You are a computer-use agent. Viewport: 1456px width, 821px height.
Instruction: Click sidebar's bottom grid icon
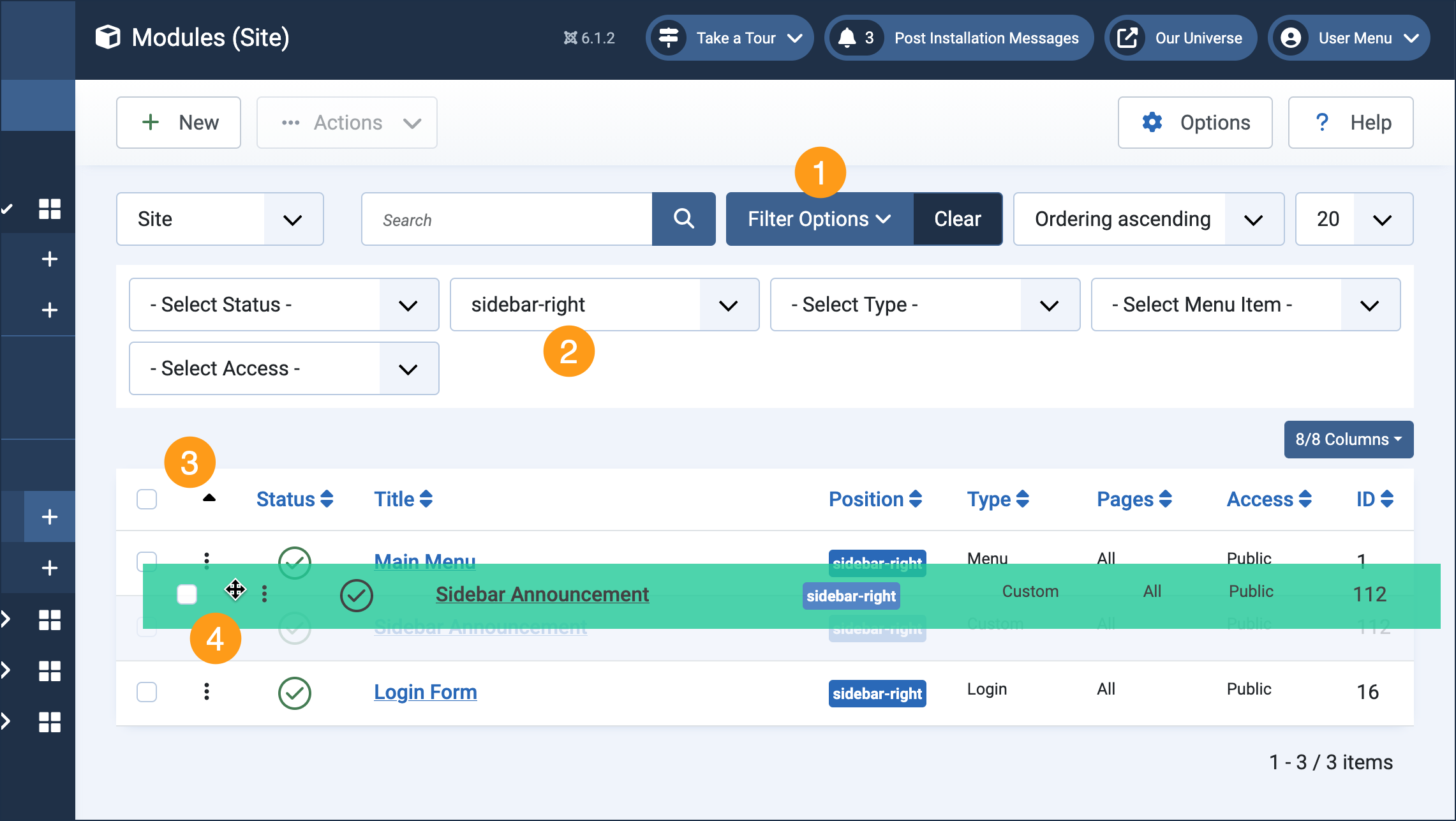point(50,722)
